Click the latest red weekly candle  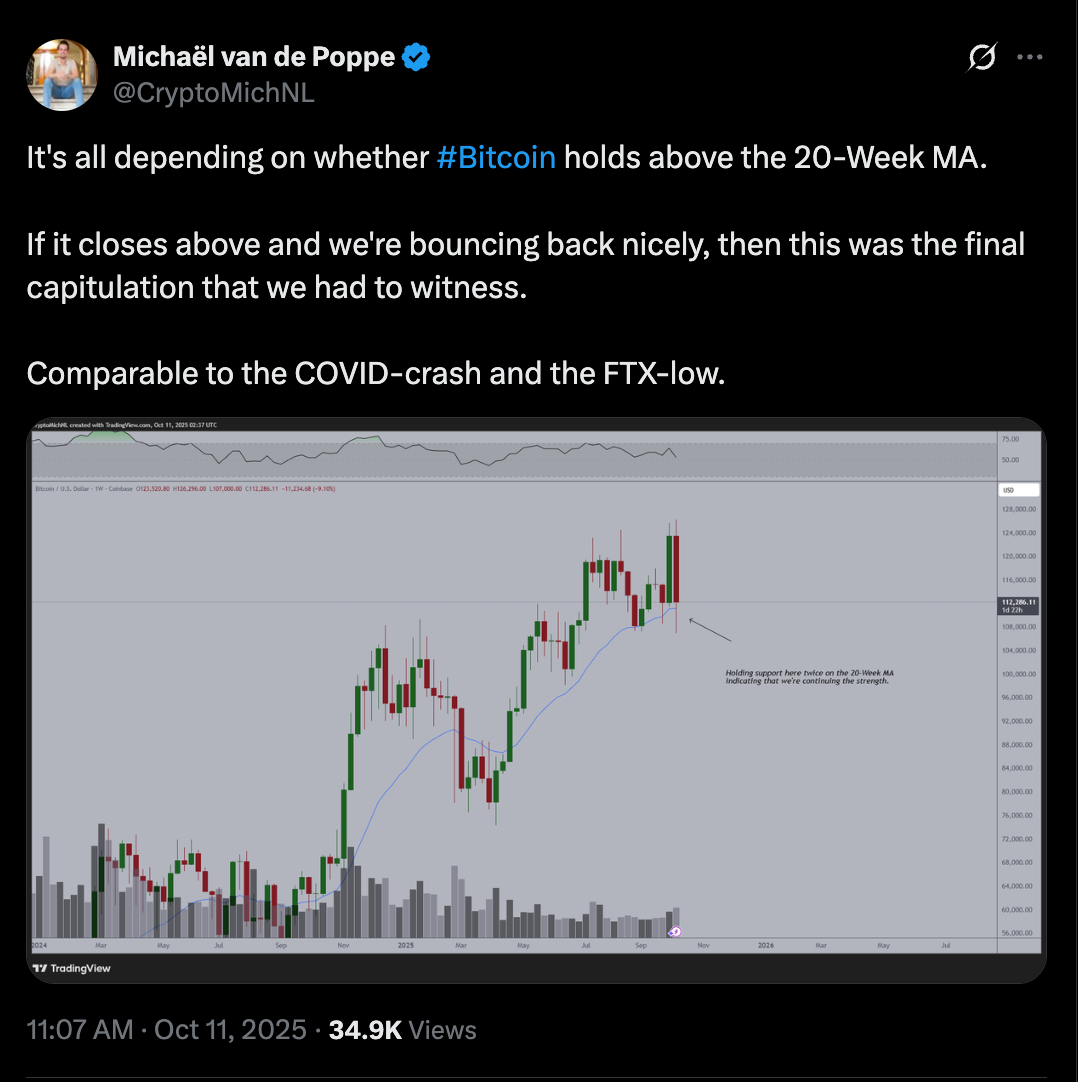coord(677,570)
